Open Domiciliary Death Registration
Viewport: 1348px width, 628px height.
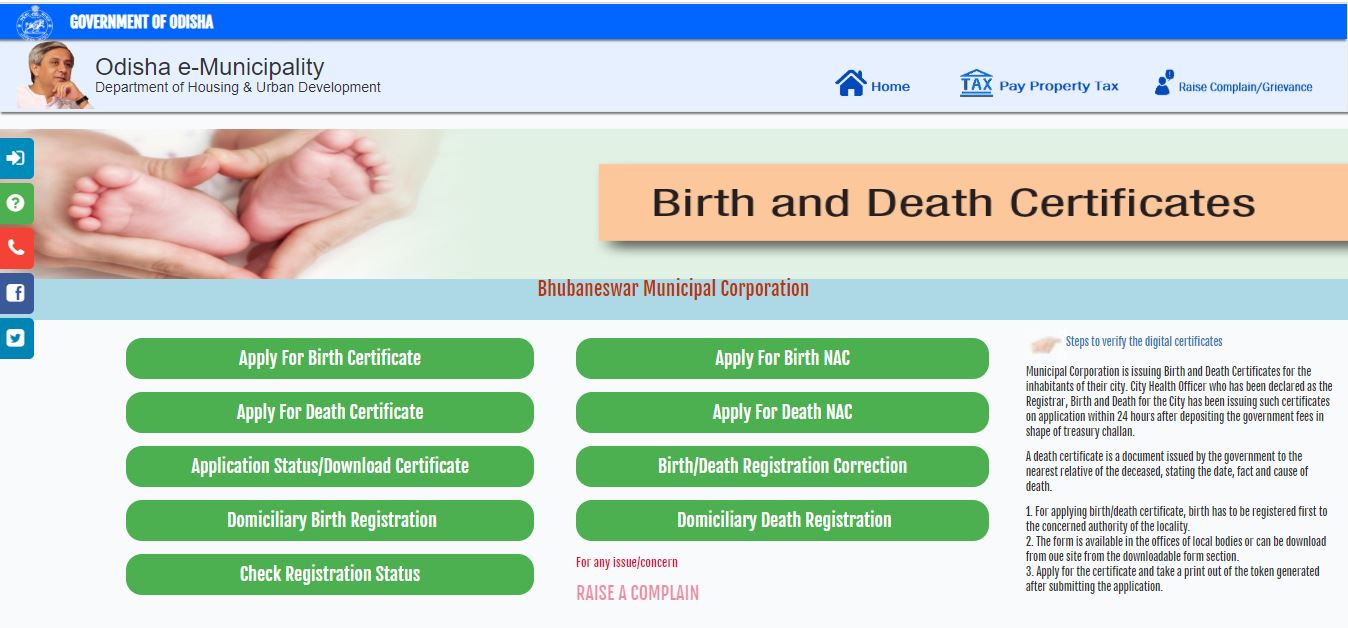pyautogui.click(x=782, y=520)
